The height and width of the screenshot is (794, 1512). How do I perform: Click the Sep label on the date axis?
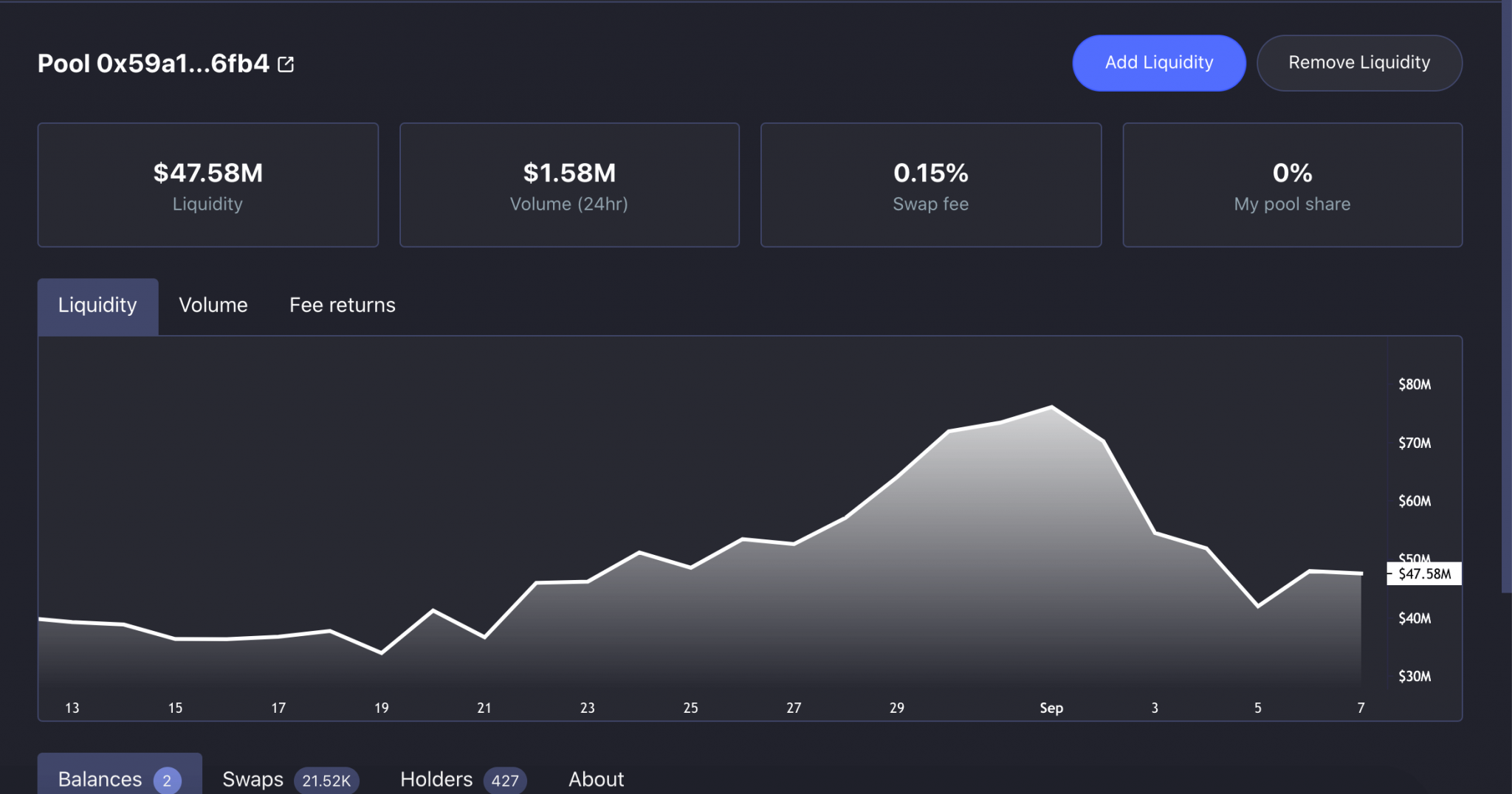[x=1051, y=708]
